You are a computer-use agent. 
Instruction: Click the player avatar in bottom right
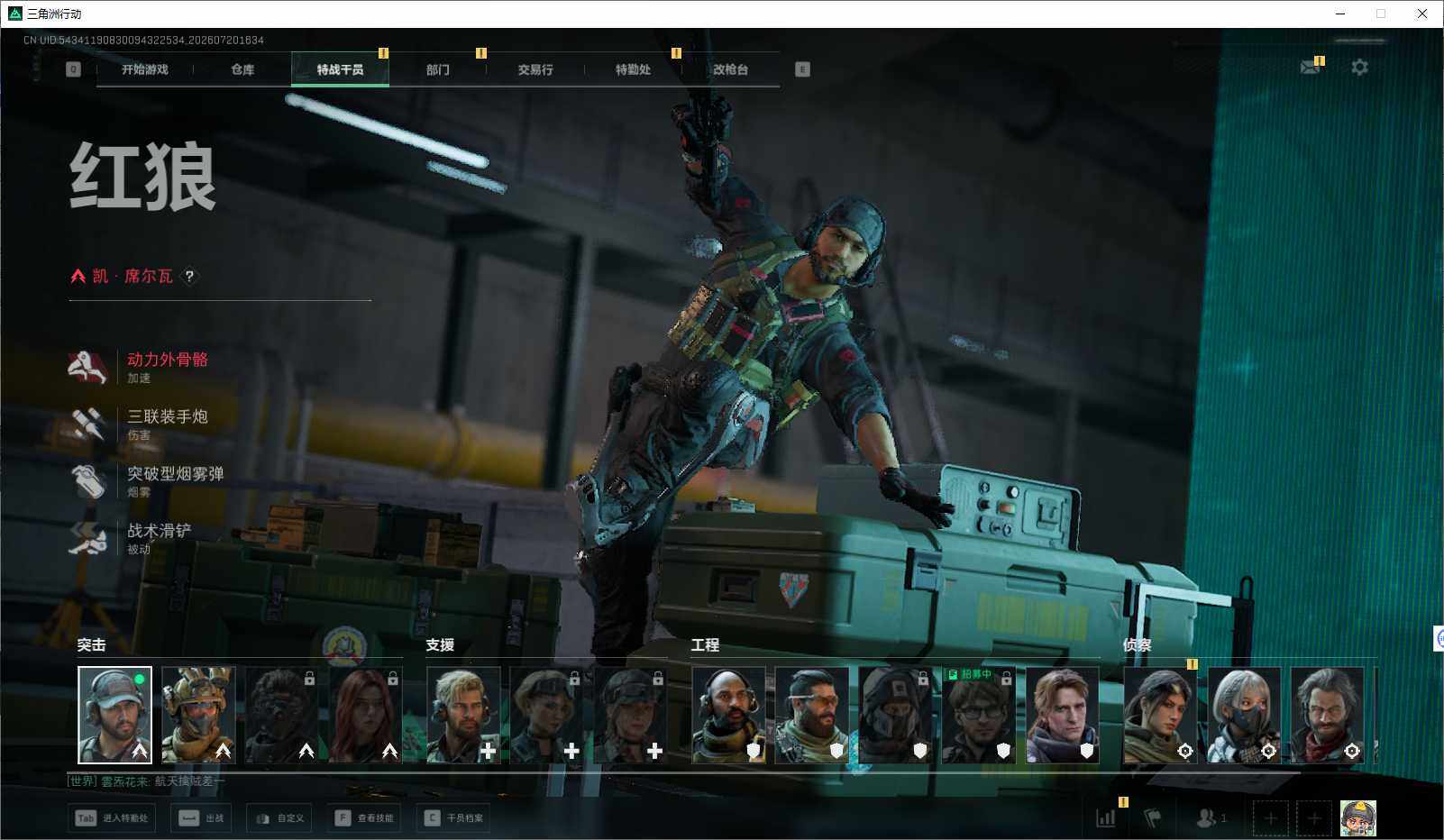click(1357, 818)
